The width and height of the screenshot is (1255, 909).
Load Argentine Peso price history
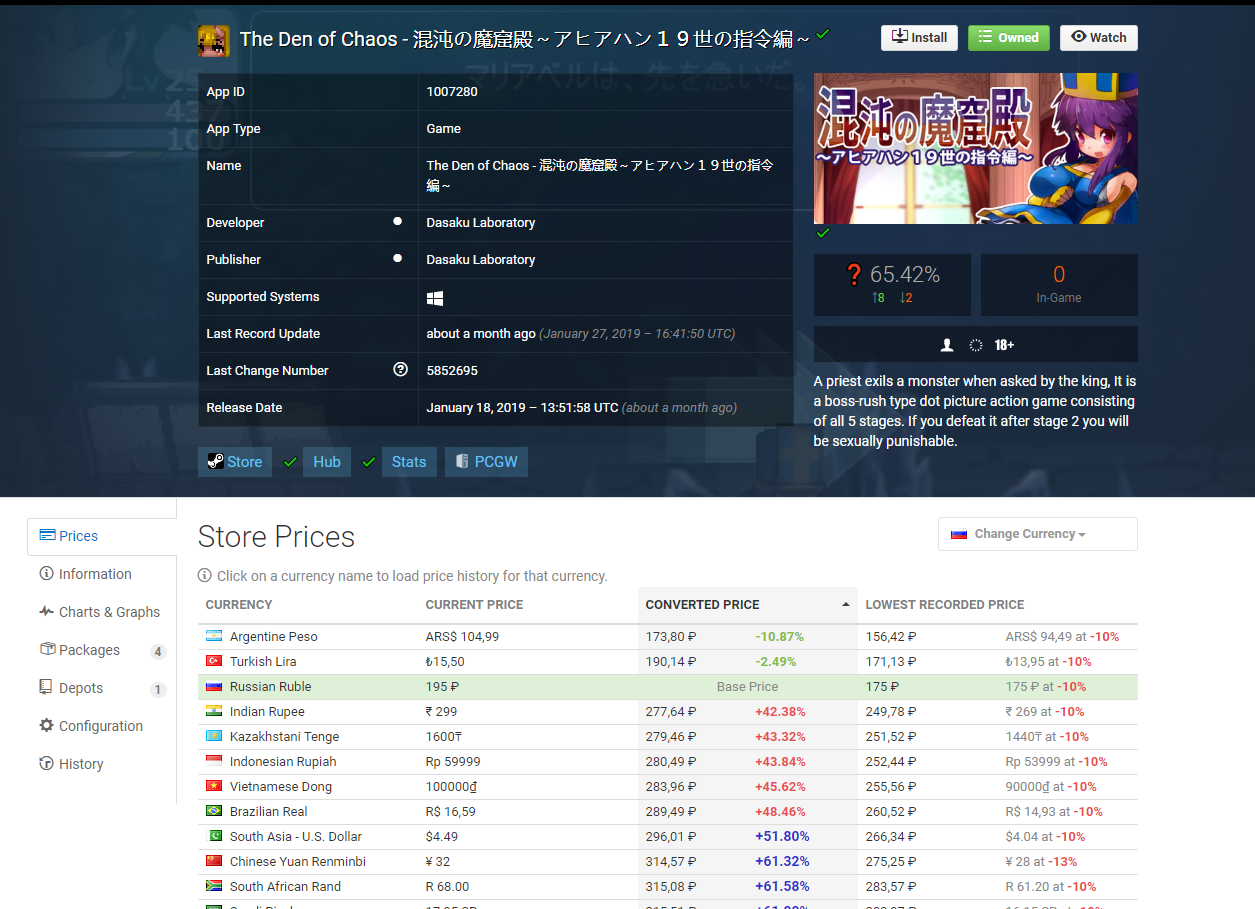pyautogui.click(x=273, y=637)
